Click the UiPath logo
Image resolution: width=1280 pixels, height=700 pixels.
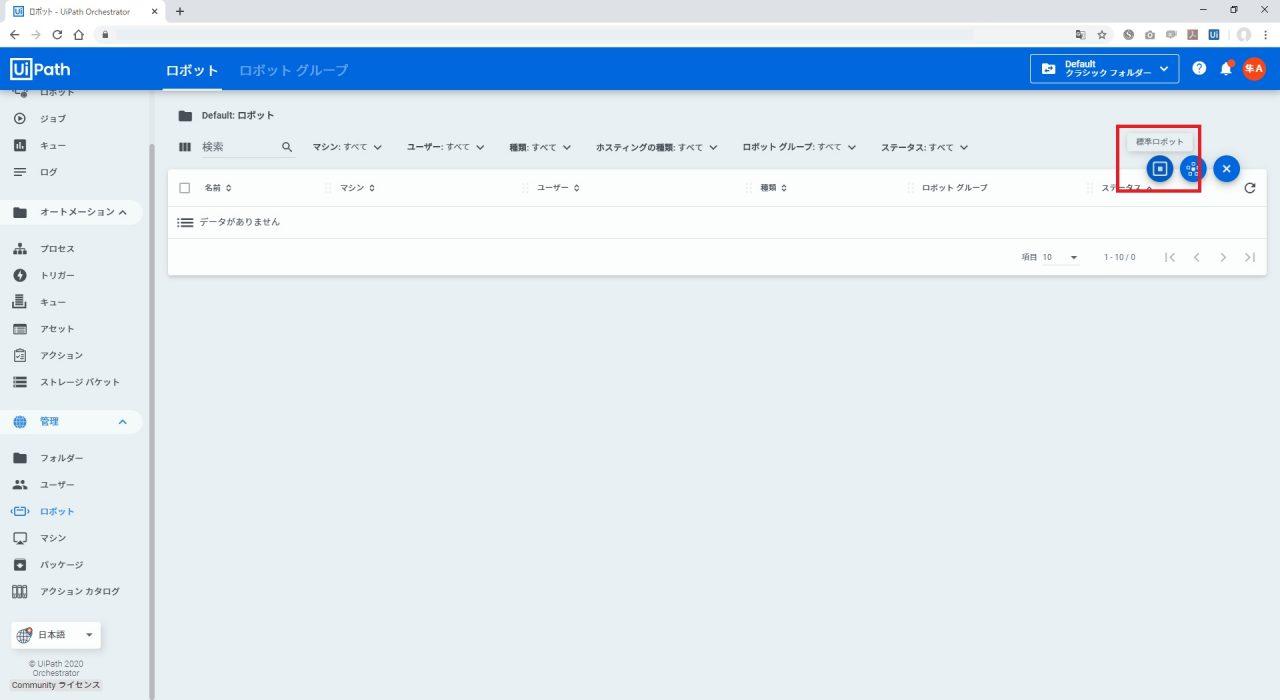40,69
